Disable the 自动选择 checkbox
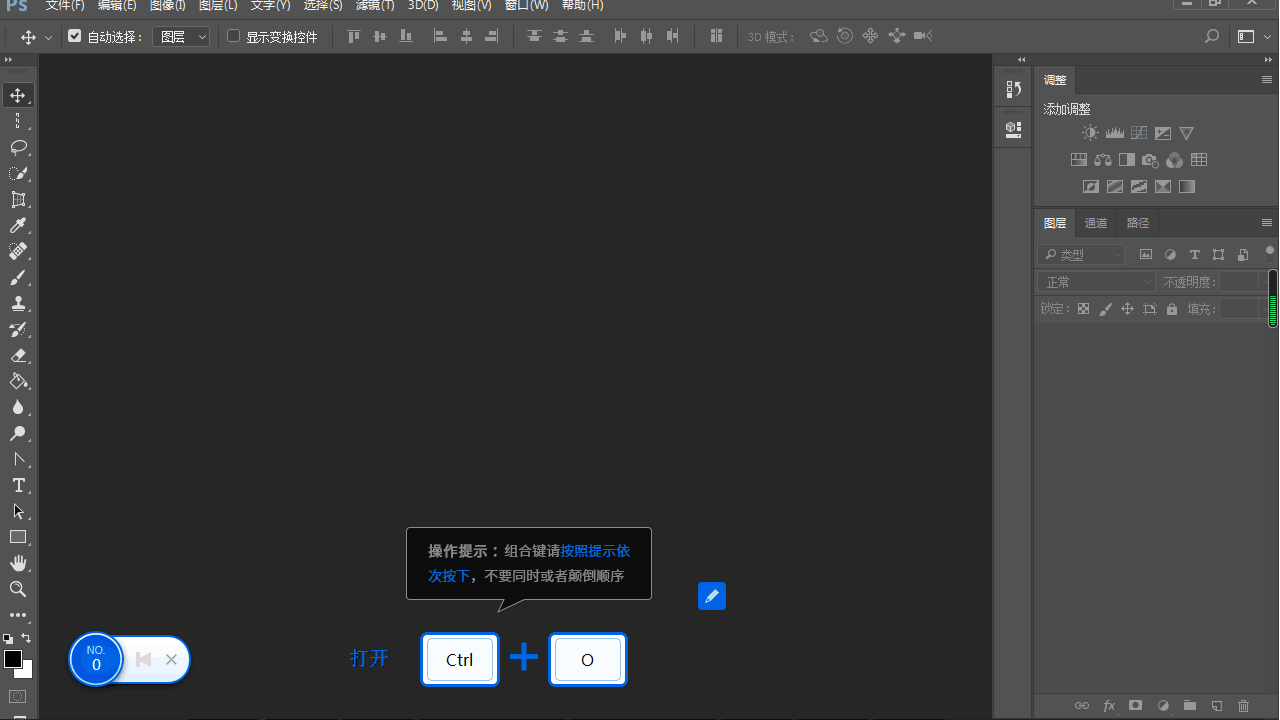1280x720 pixels. (75, 36)
